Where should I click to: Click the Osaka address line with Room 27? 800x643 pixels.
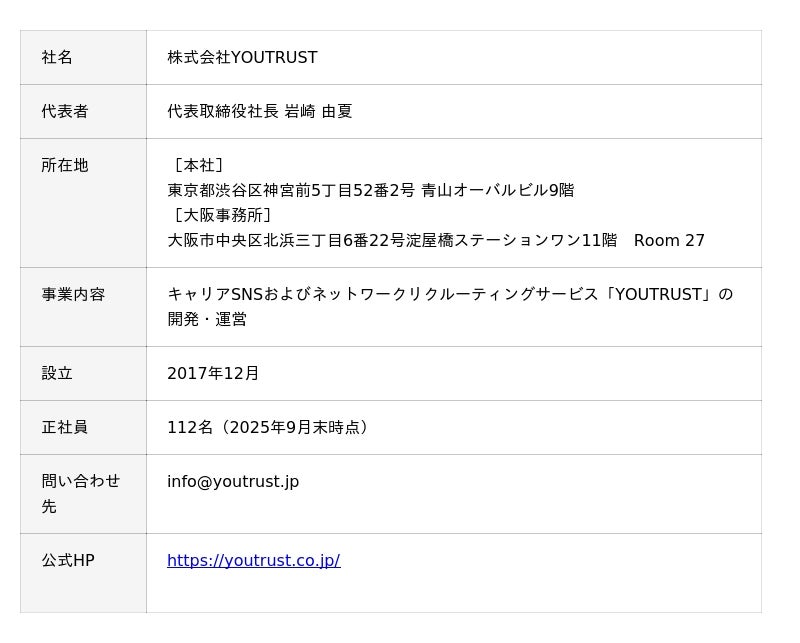click(x=435, y=241)
